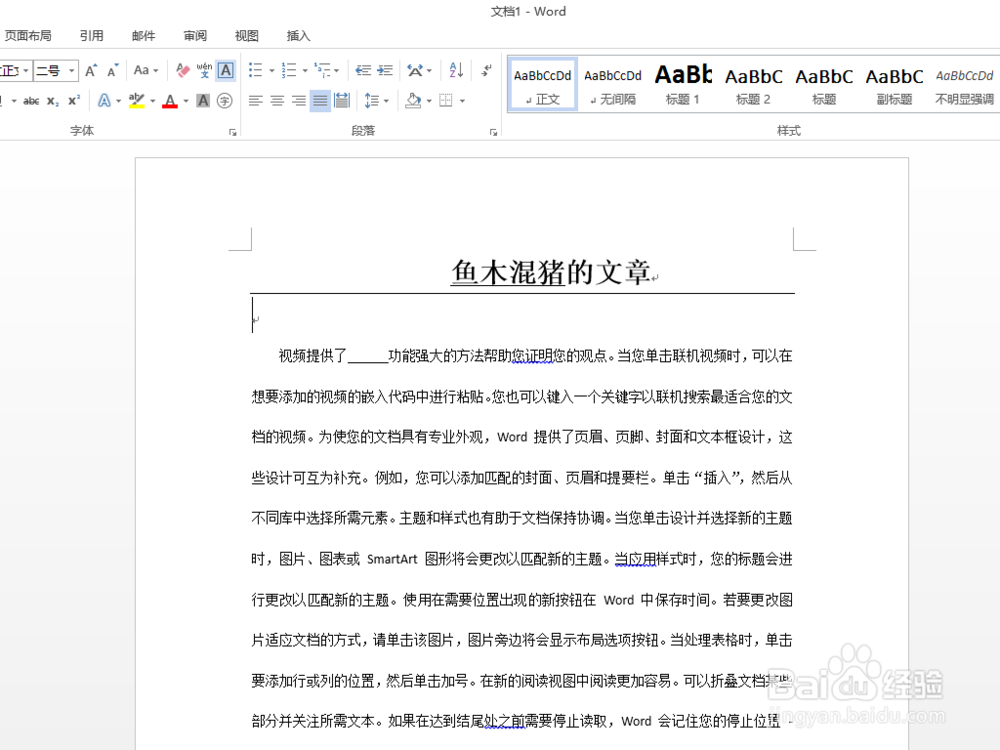Screen dimensions: 1000x750
Task: Click the paragraph Shading paint bucket
Action: (x=413, y=101)
